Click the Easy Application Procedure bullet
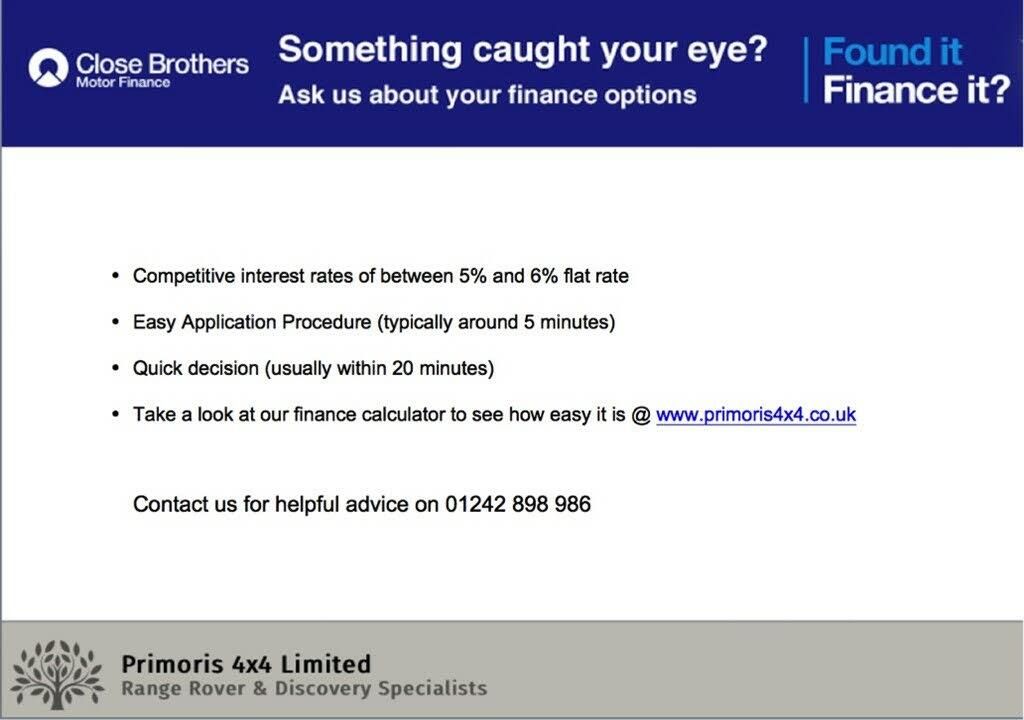Viewport: 1024px width, 720px height. [374, 323]
